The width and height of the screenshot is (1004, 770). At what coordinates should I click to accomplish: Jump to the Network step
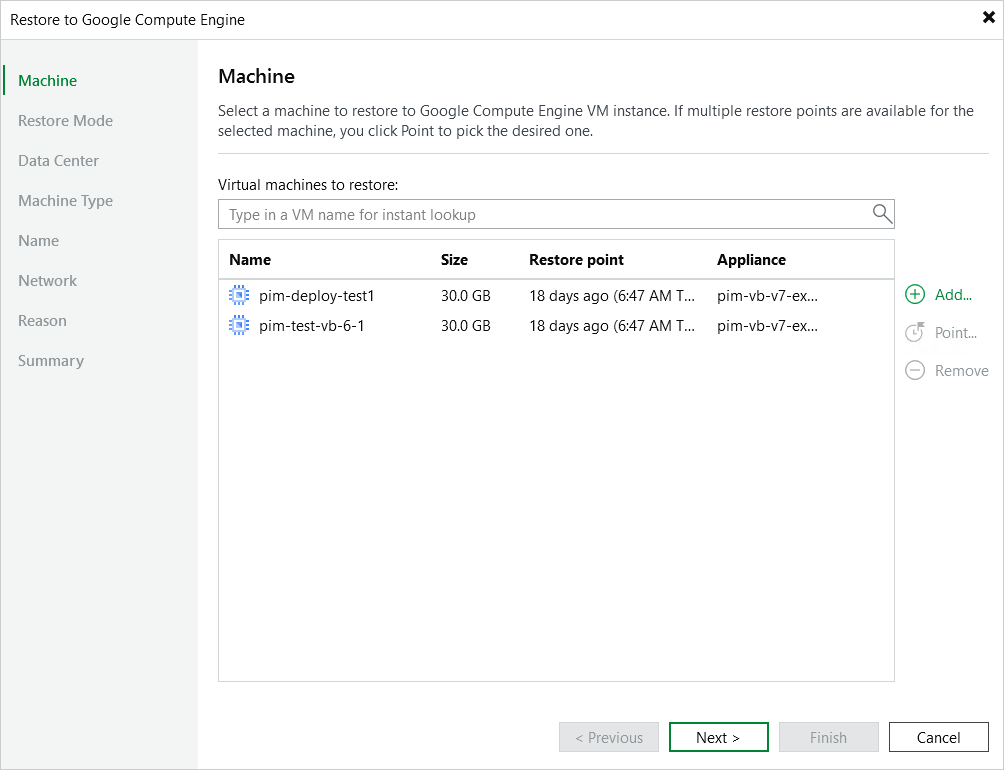(47, 280)
